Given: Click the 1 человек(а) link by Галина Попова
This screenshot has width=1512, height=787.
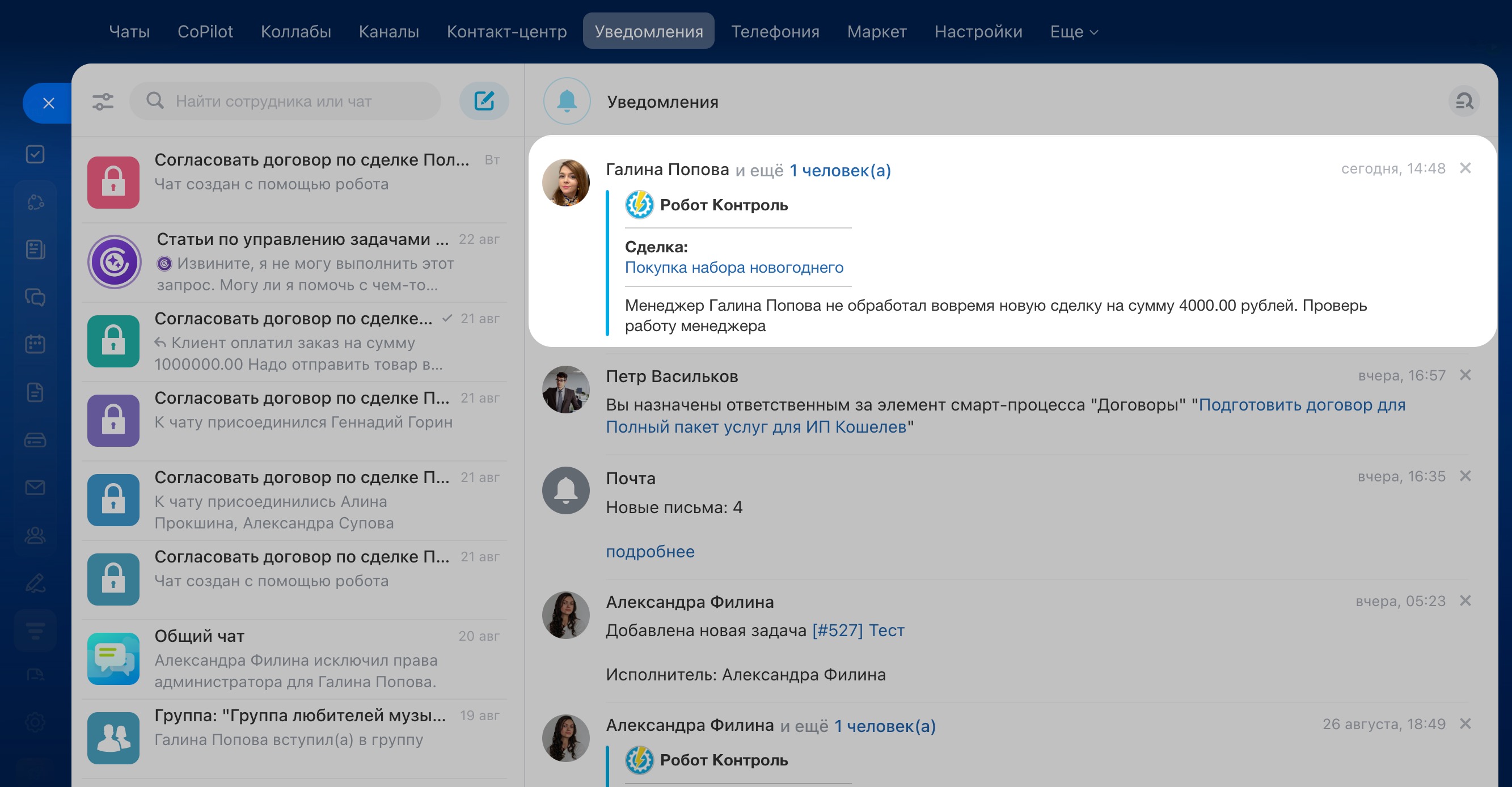Looking at the screenshot, I should pyautogui.click(x=840, y=170).
